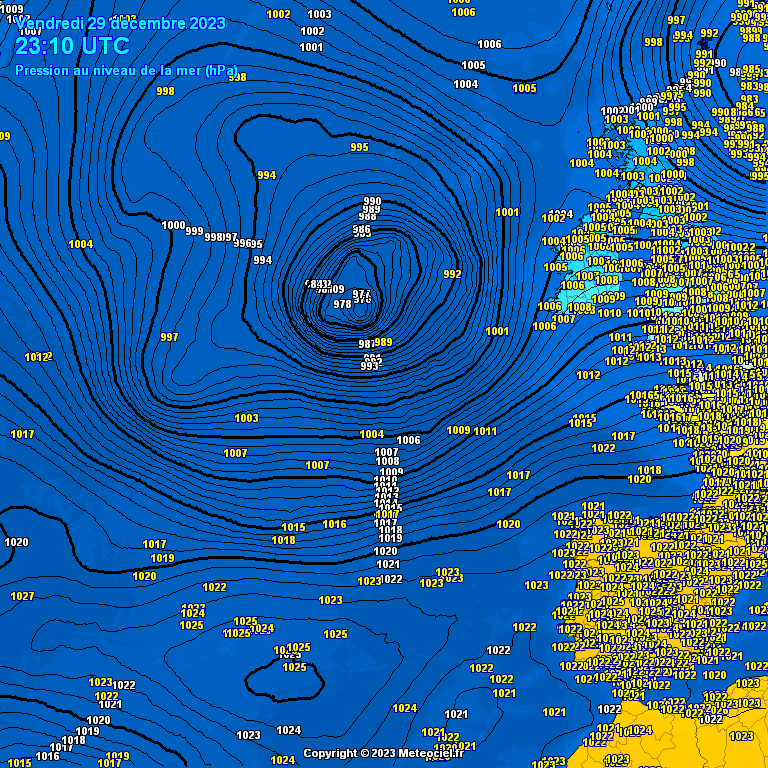Select the white 1020 label at left edge
The width and height of the screenshot is (768, 768).
click(17, 542)
